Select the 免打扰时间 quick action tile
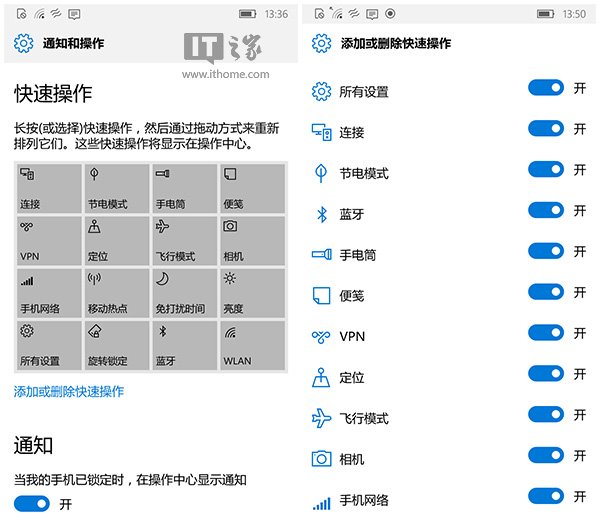The width and height of the screenshot is (600, 531). (184, 293)
